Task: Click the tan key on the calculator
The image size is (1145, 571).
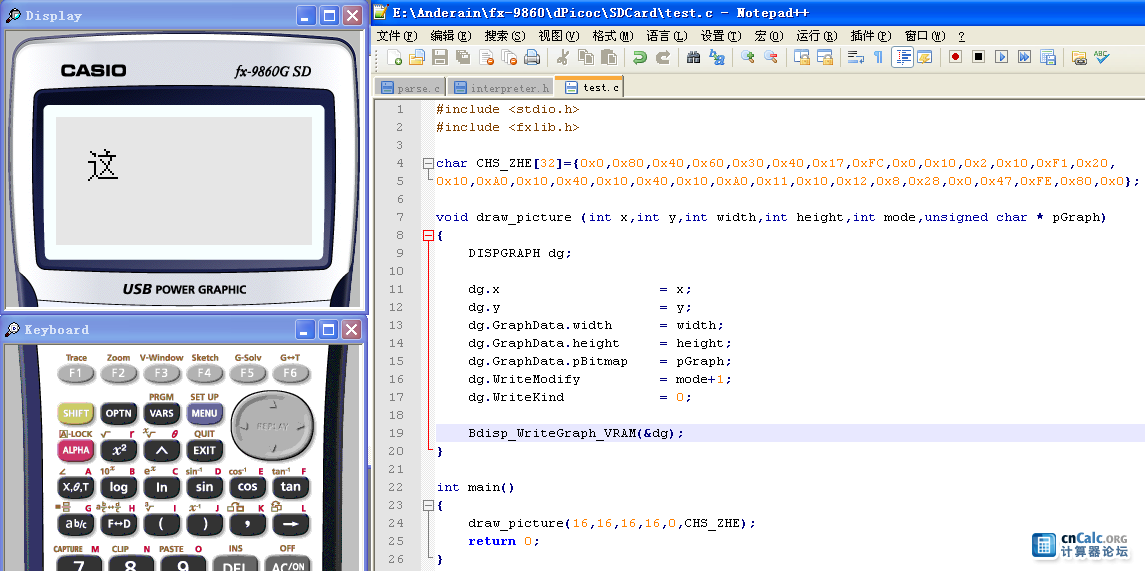Action: (291, 487)
